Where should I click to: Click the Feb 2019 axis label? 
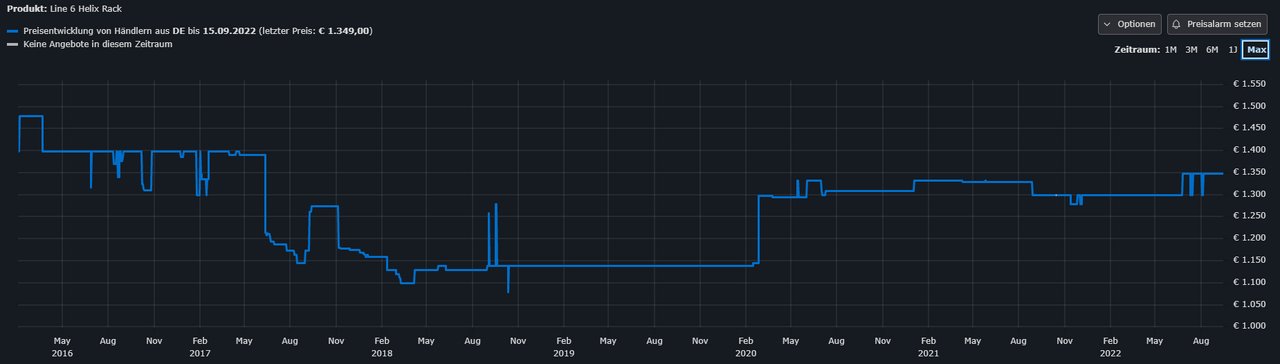[564, 347]
